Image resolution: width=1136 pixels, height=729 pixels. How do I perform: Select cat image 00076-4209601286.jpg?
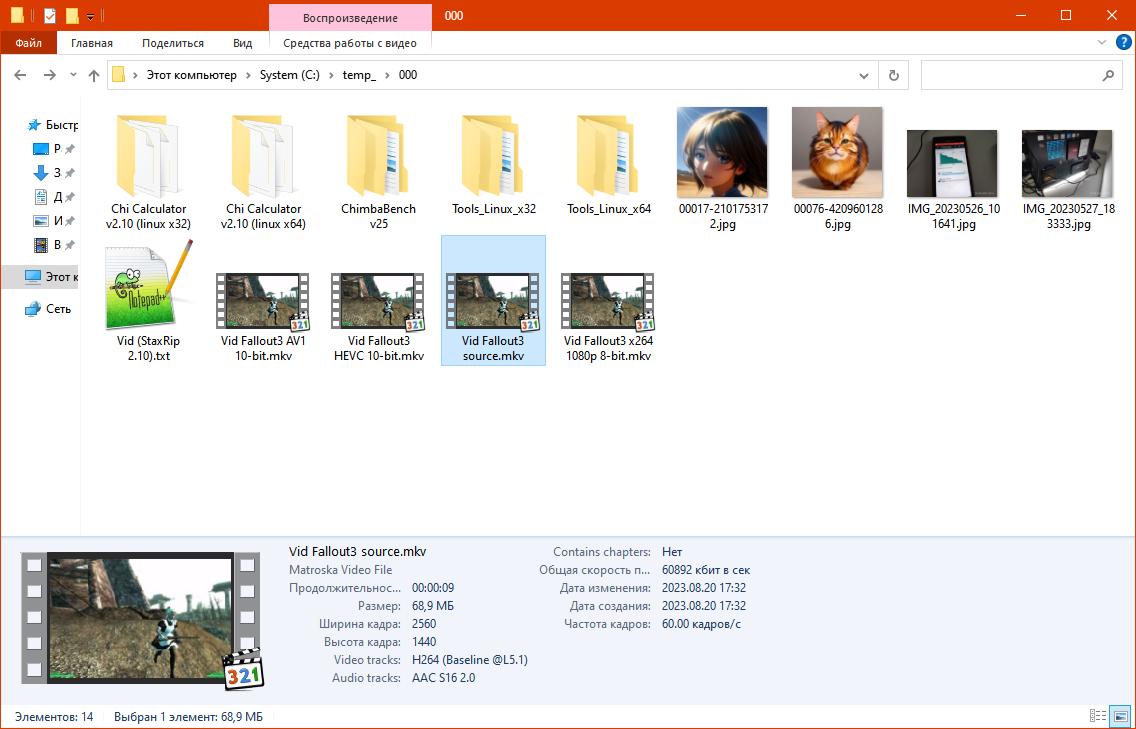[838, 170]
